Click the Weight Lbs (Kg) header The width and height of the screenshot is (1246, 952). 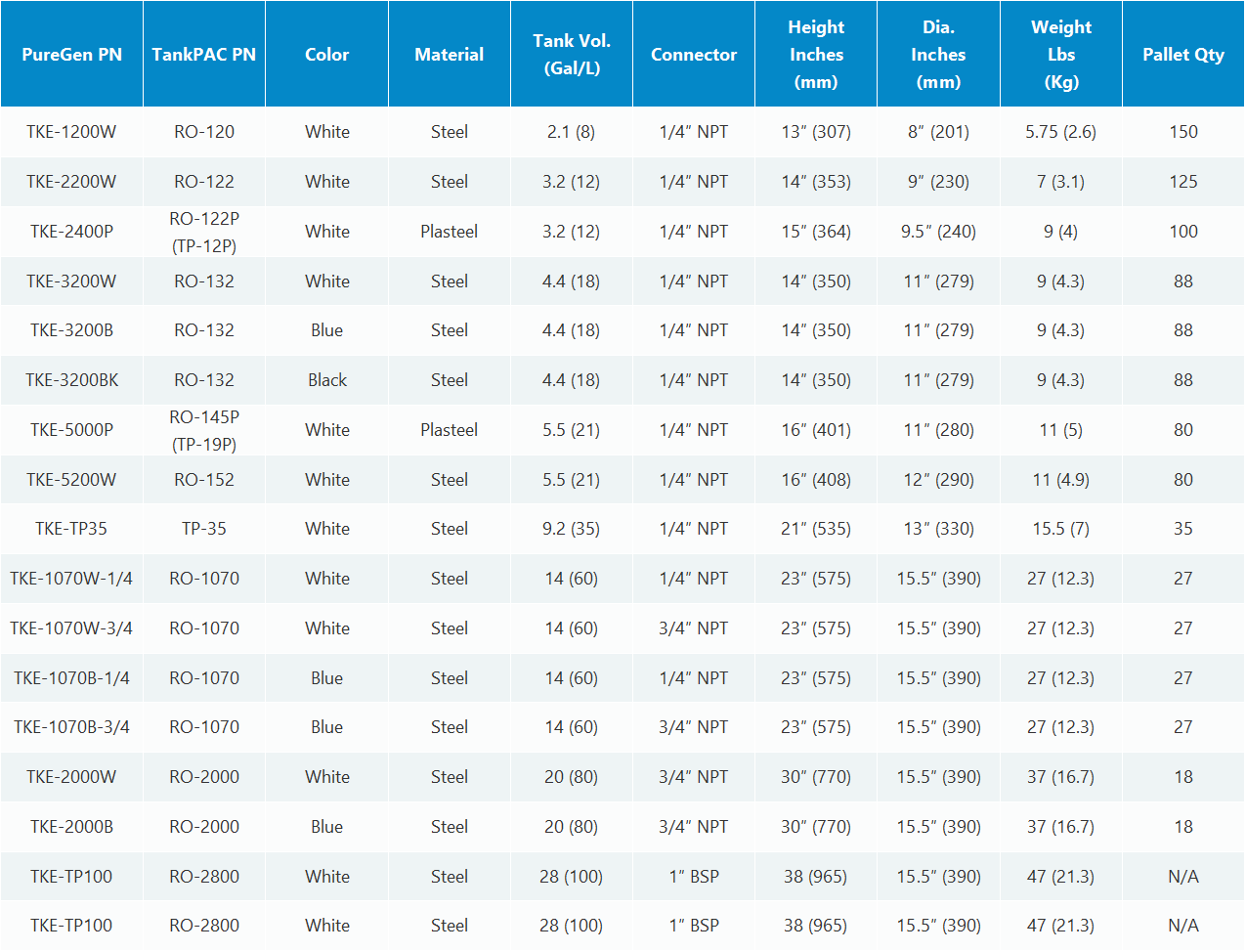pyautogui.click(x=1061, y=55)
